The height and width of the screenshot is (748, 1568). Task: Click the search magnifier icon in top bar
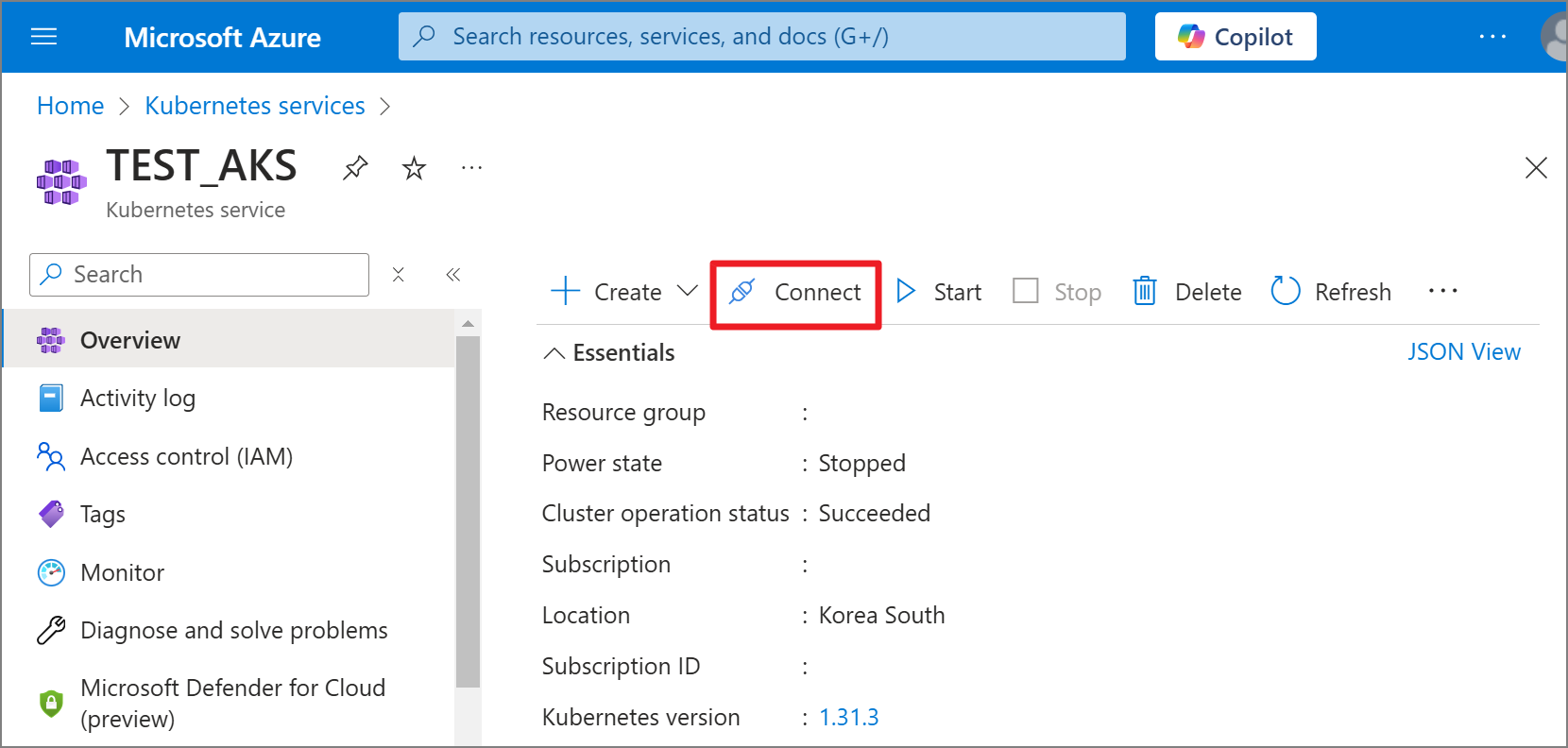point(425,36)
